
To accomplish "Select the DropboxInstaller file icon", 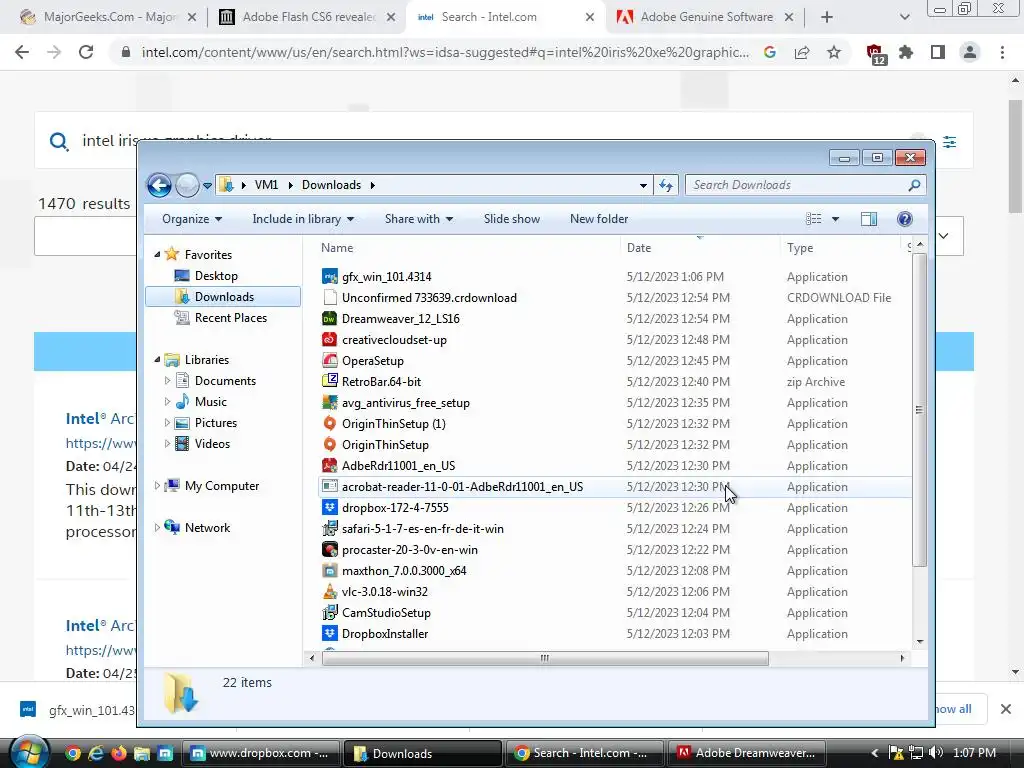I will click(x=330, y=633).
